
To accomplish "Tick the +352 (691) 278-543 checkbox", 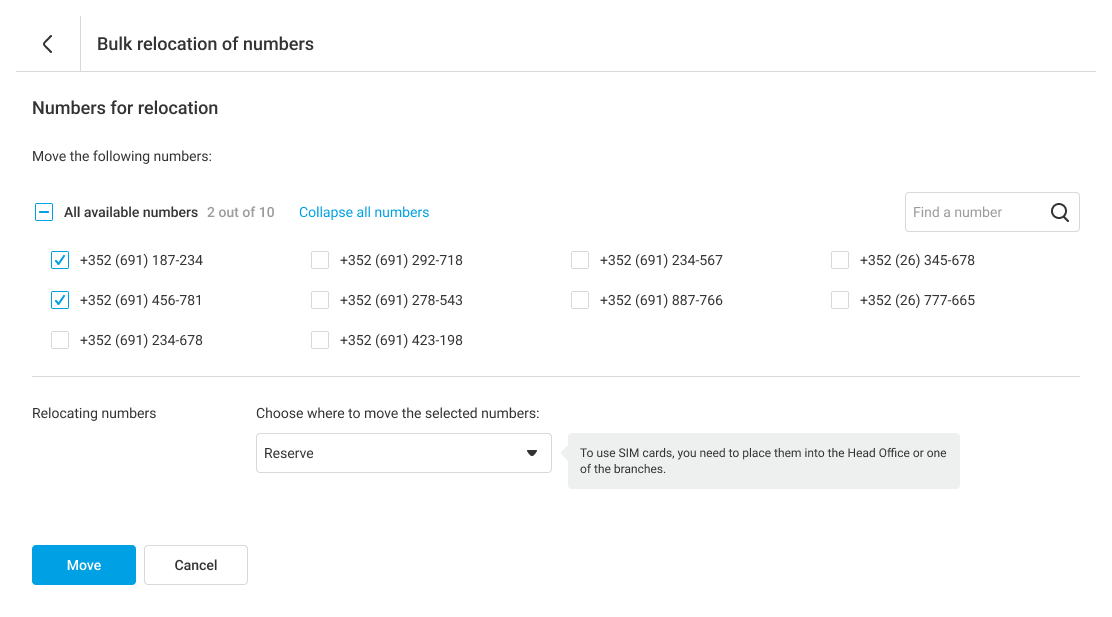I will pos(320,300).
